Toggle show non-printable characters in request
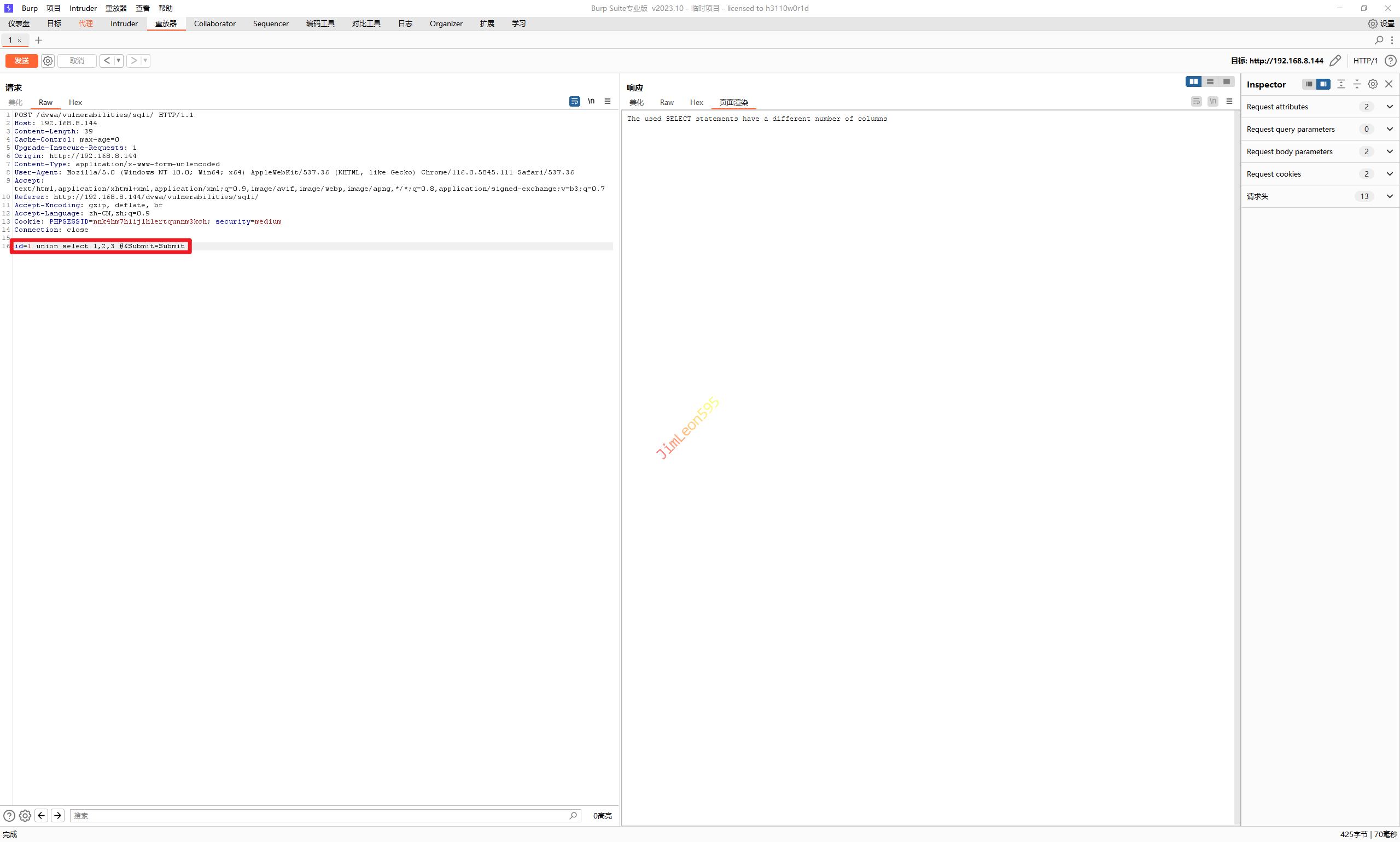 click(x=591, y=102)
